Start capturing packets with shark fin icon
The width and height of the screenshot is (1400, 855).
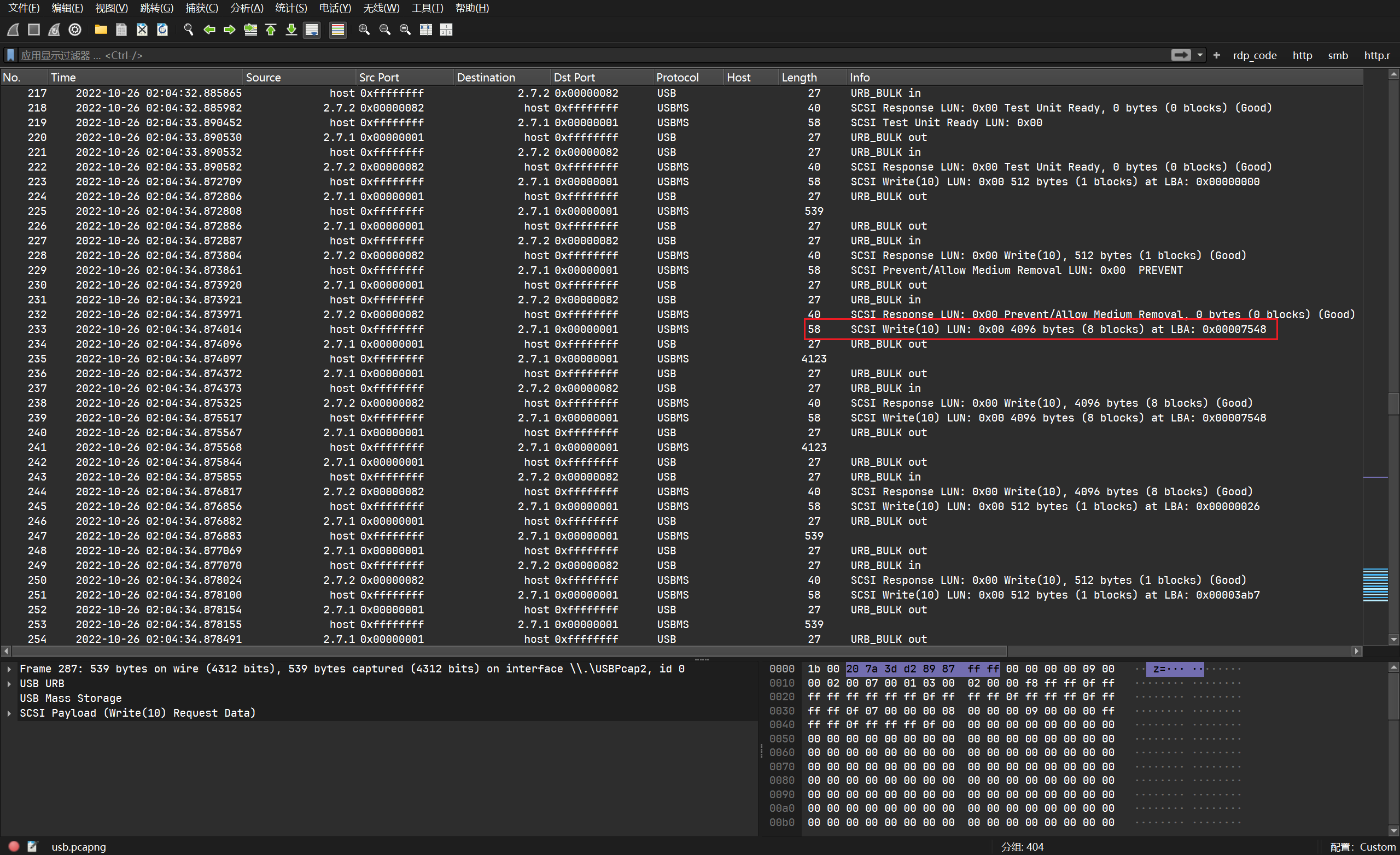click(x=14, y=30)
